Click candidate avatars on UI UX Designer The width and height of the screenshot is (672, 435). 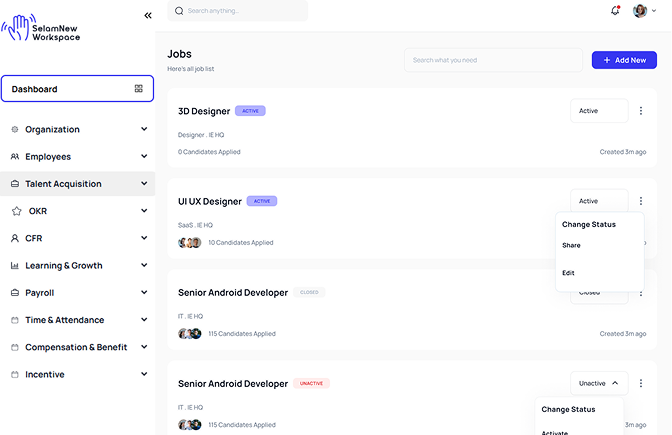[190, 243]
